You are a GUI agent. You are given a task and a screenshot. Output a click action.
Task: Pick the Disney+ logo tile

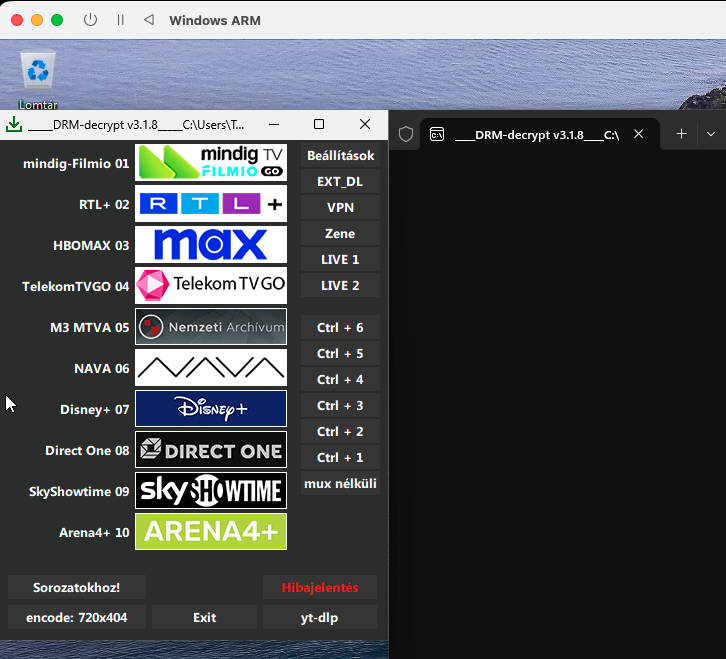click(x=211, y=408)
